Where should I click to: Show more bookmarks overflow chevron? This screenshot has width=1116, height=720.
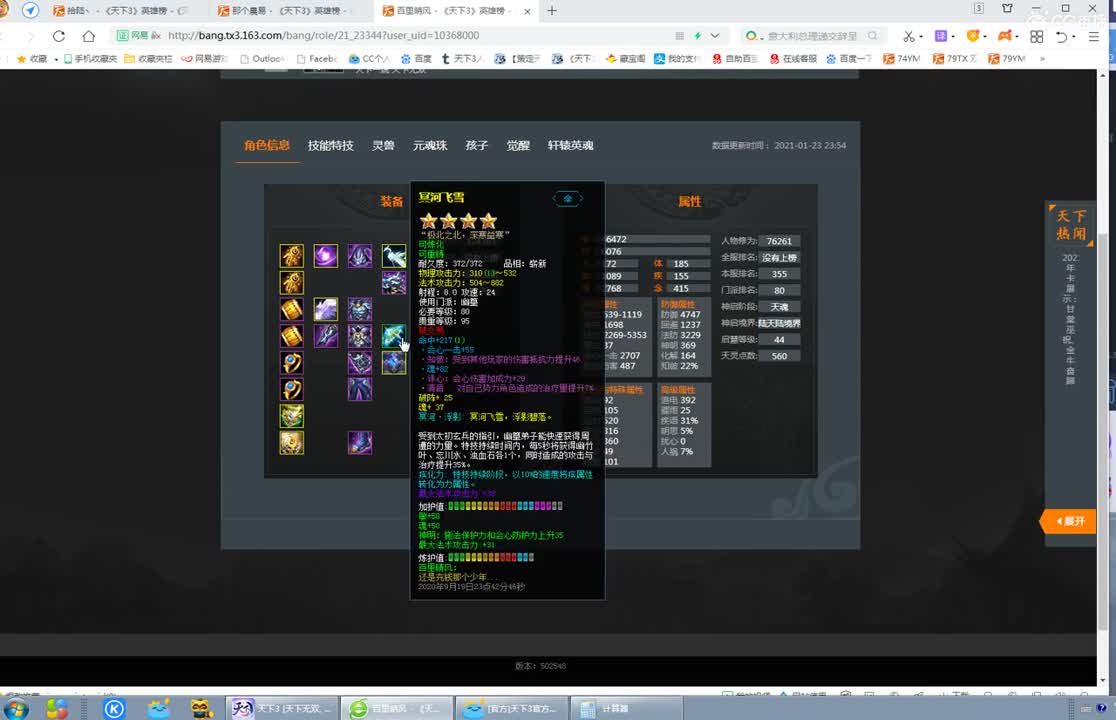1042,58
